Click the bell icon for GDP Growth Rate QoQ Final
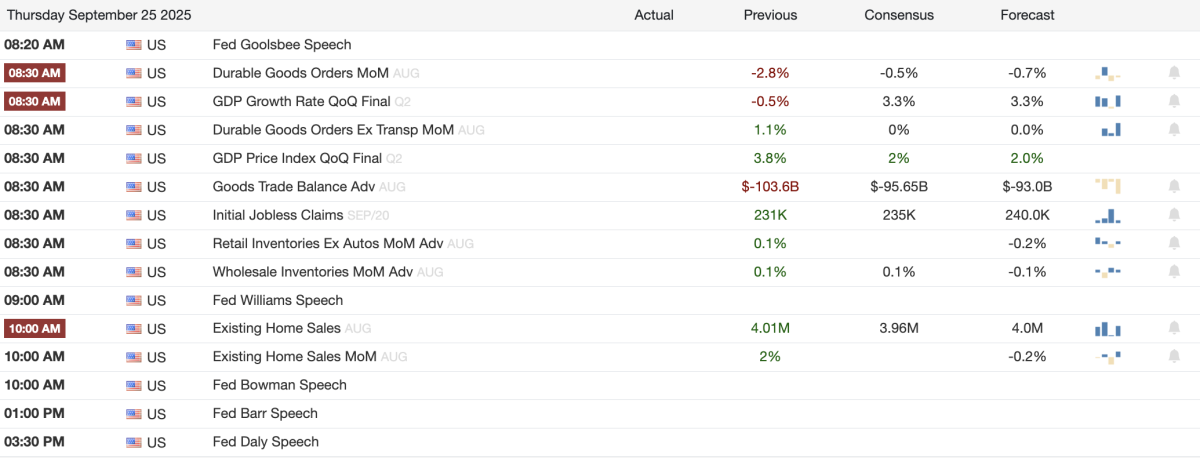Screen dimensions: 1200x458 click(x=1174, y=101)
